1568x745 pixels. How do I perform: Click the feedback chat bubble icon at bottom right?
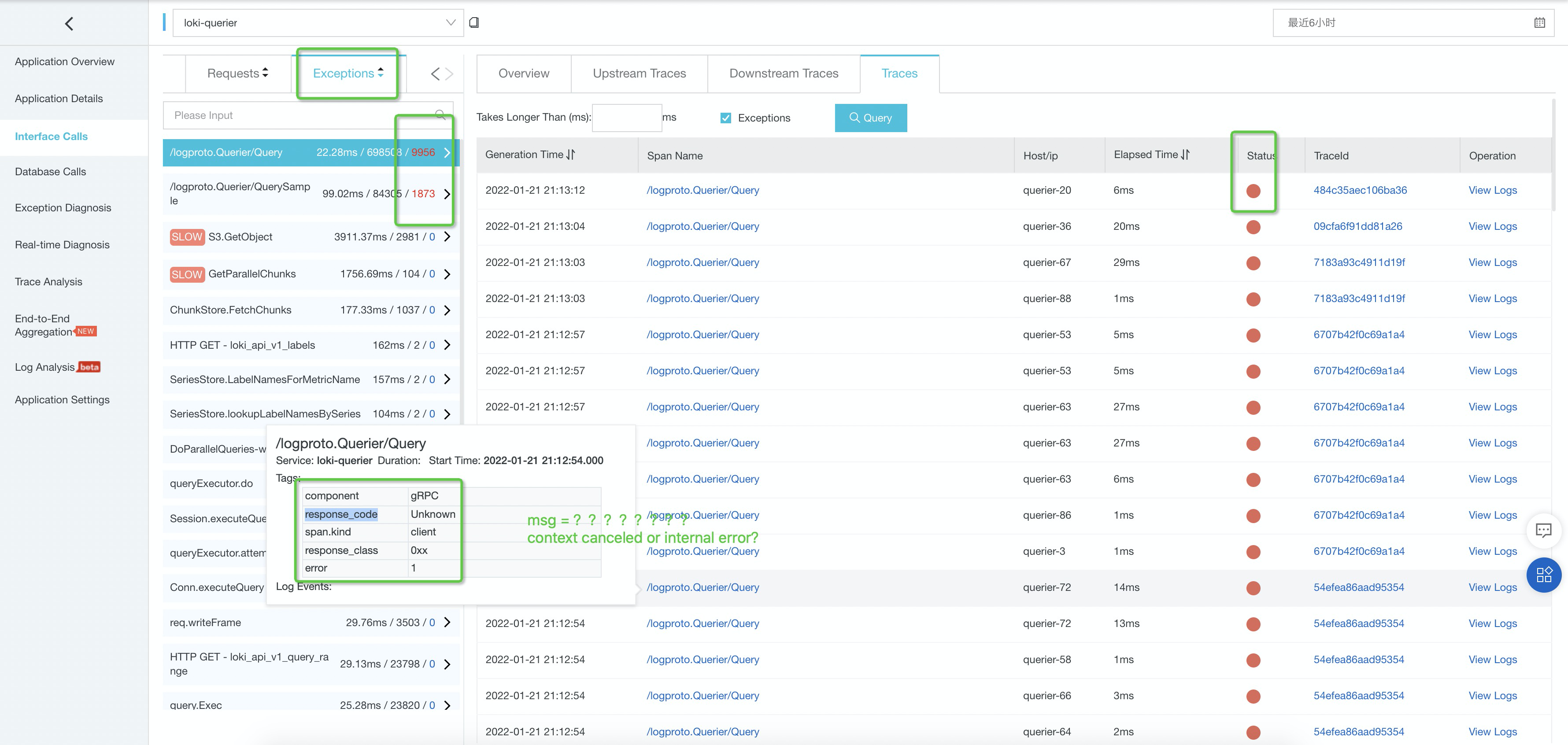pyautogui.click(x=1544, y=530)
